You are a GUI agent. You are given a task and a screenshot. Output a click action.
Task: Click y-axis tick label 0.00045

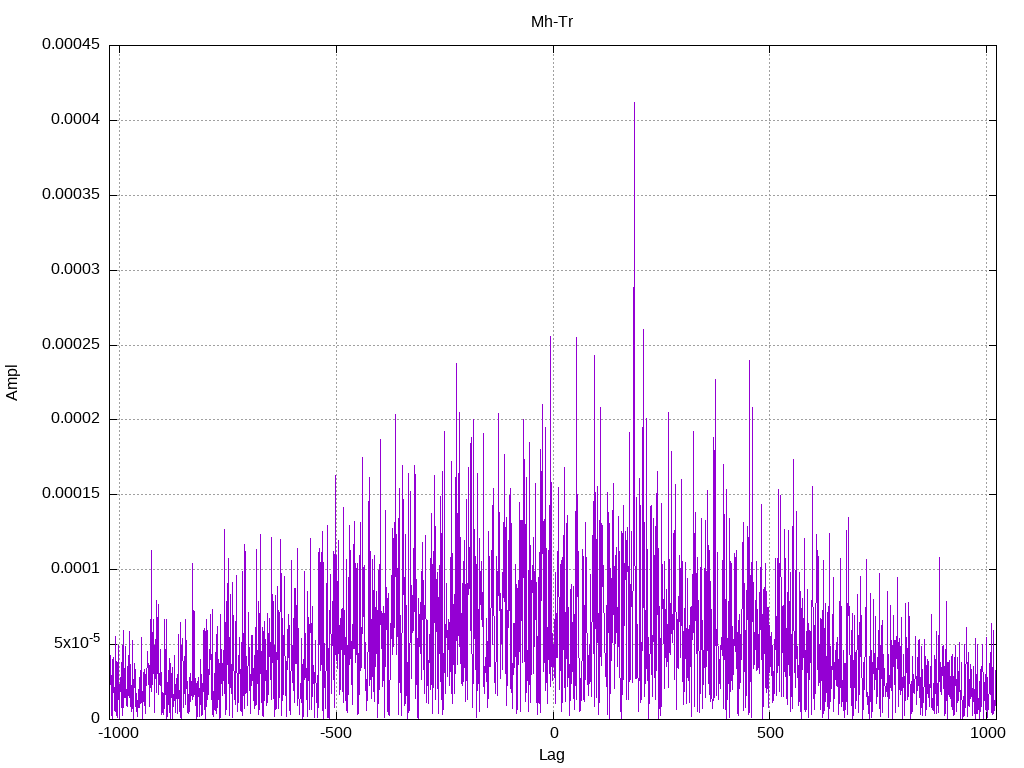(71, 44)
